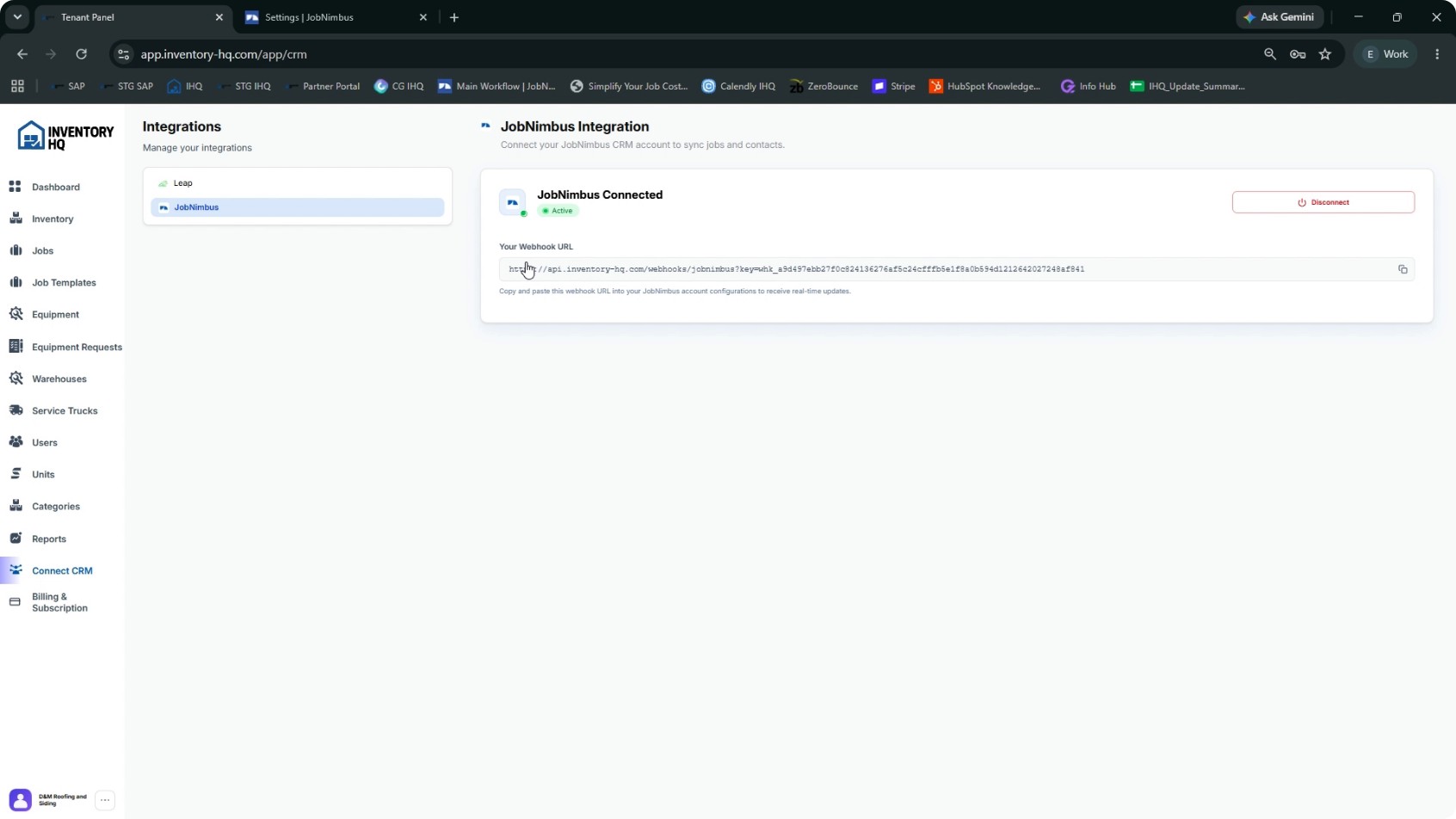
Task: Click the Users sidebar icon
Action: click(15, 442)
